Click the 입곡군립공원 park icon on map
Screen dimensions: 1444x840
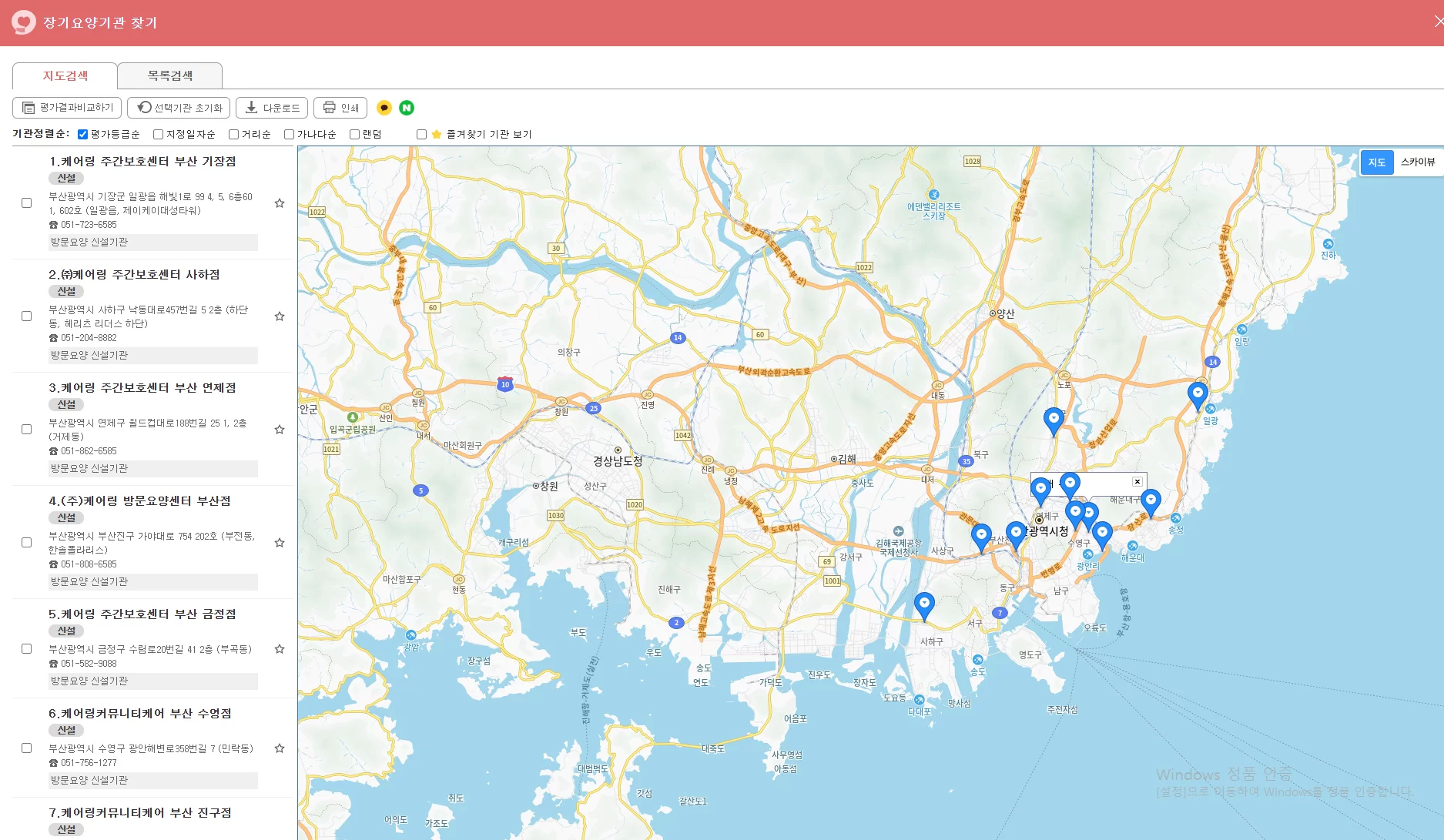353,417
